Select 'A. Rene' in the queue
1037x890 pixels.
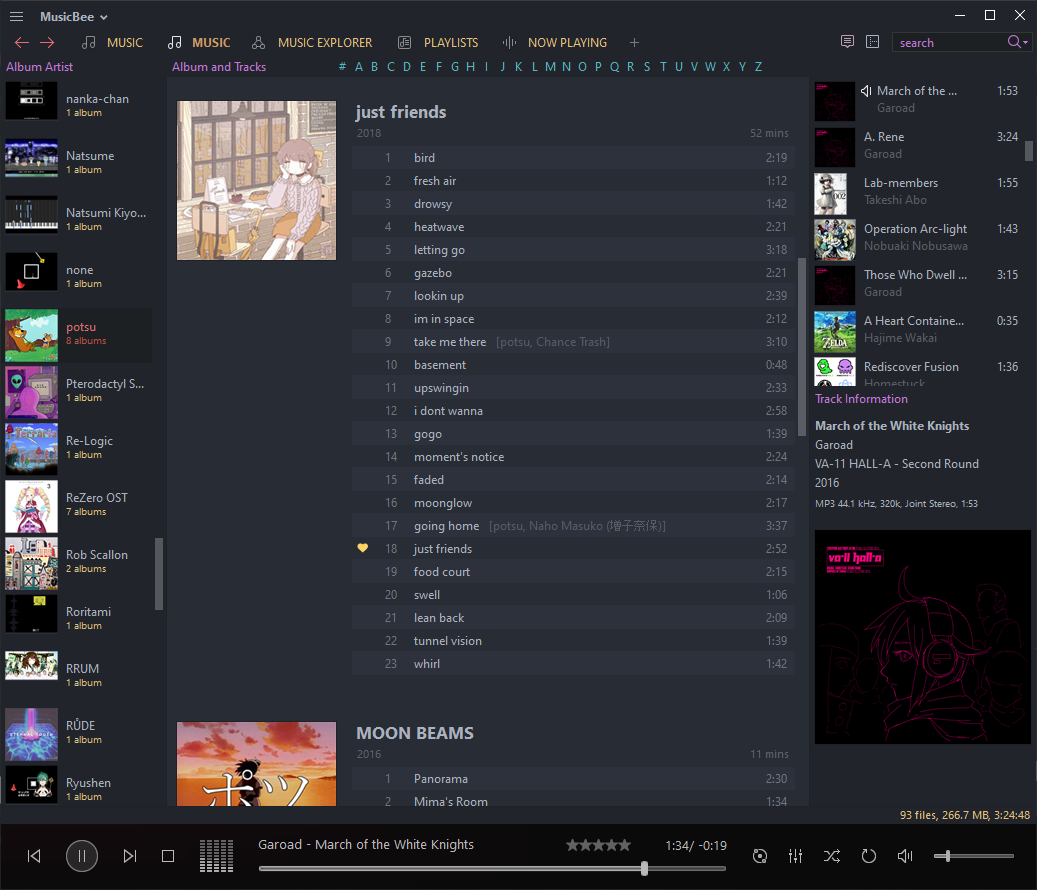click(918, 145)
